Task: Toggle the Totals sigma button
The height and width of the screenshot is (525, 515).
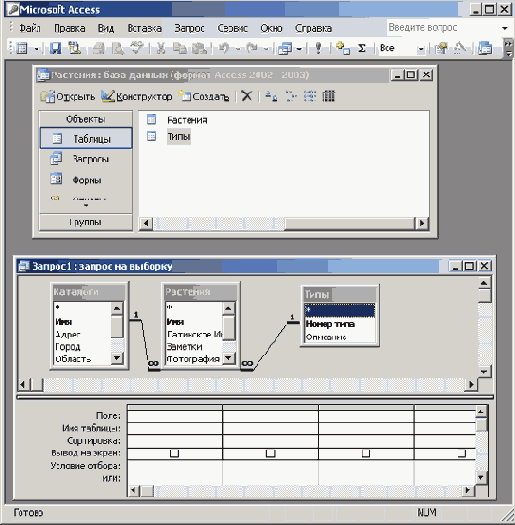Action: coord(362,49)
